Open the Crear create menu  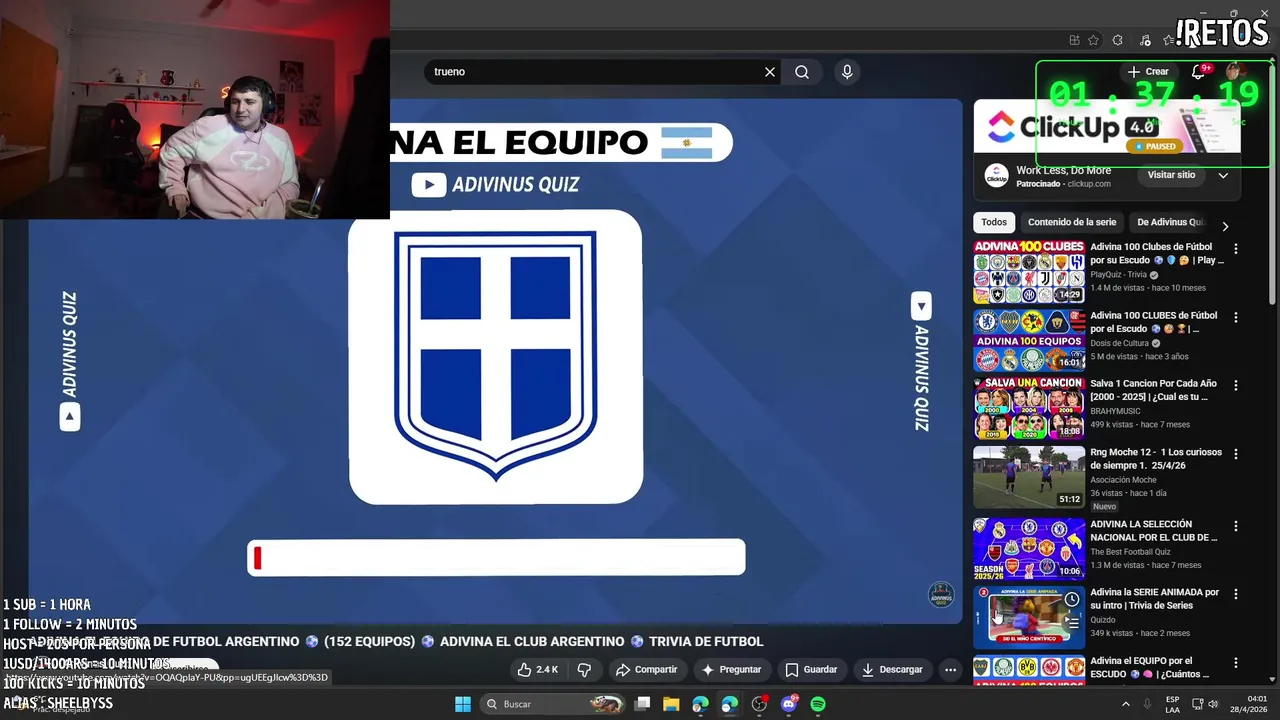tap(1148, 72)
